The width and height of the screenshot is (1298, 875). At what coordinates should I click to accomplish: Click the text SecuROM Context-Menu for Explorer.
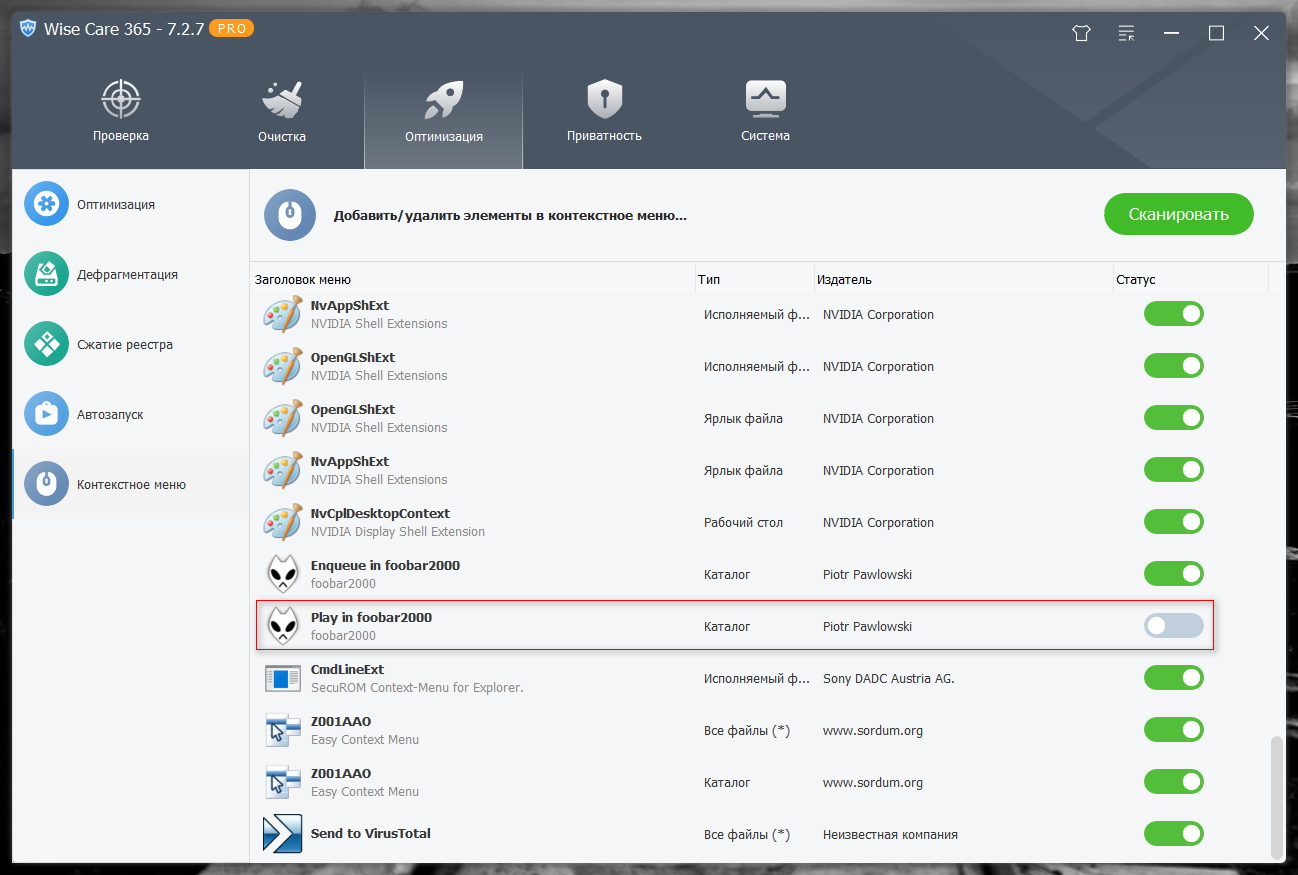(417, 688)
